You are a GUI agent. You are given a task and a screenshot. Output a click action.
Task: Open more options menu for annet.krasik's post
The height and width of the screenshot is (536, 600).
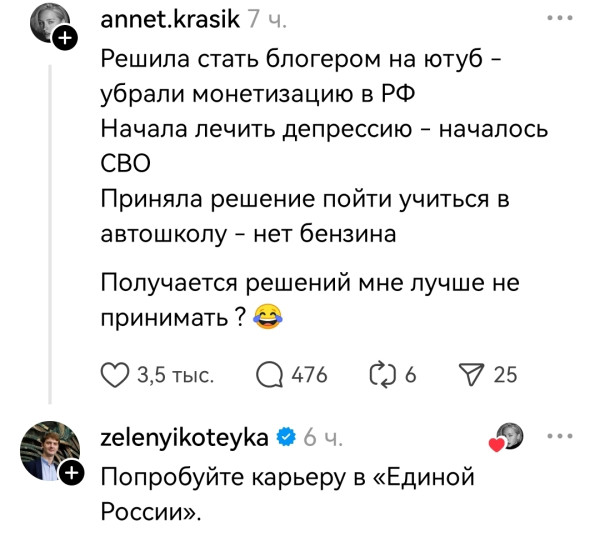tap(559, 18)
